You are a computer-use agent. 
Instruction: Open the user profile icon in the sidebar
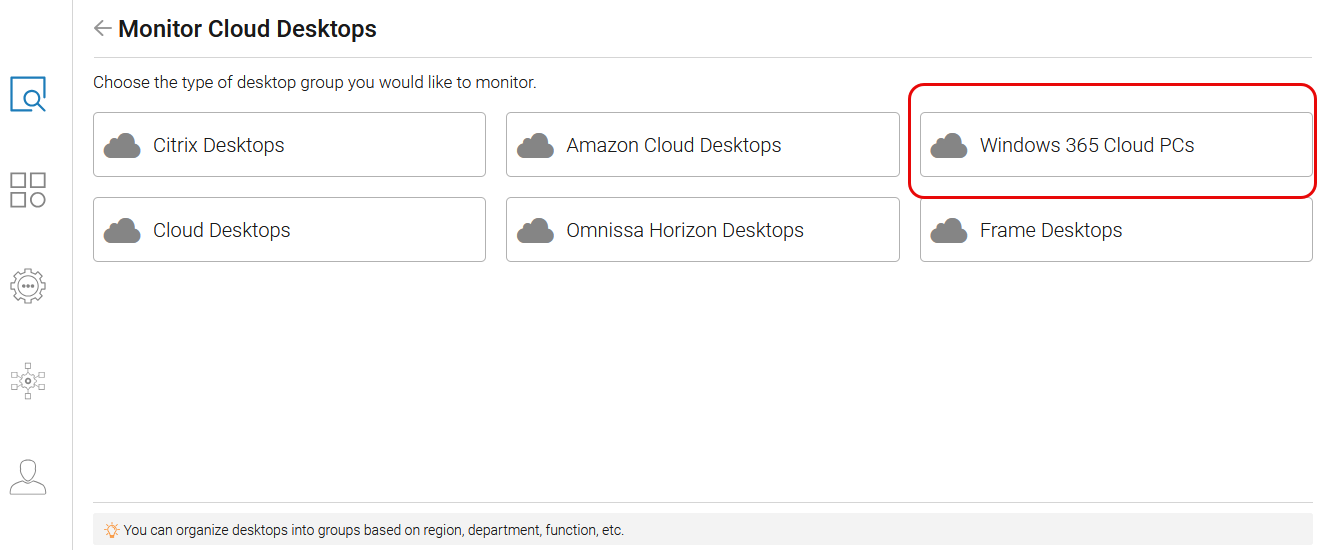[28, 477]
